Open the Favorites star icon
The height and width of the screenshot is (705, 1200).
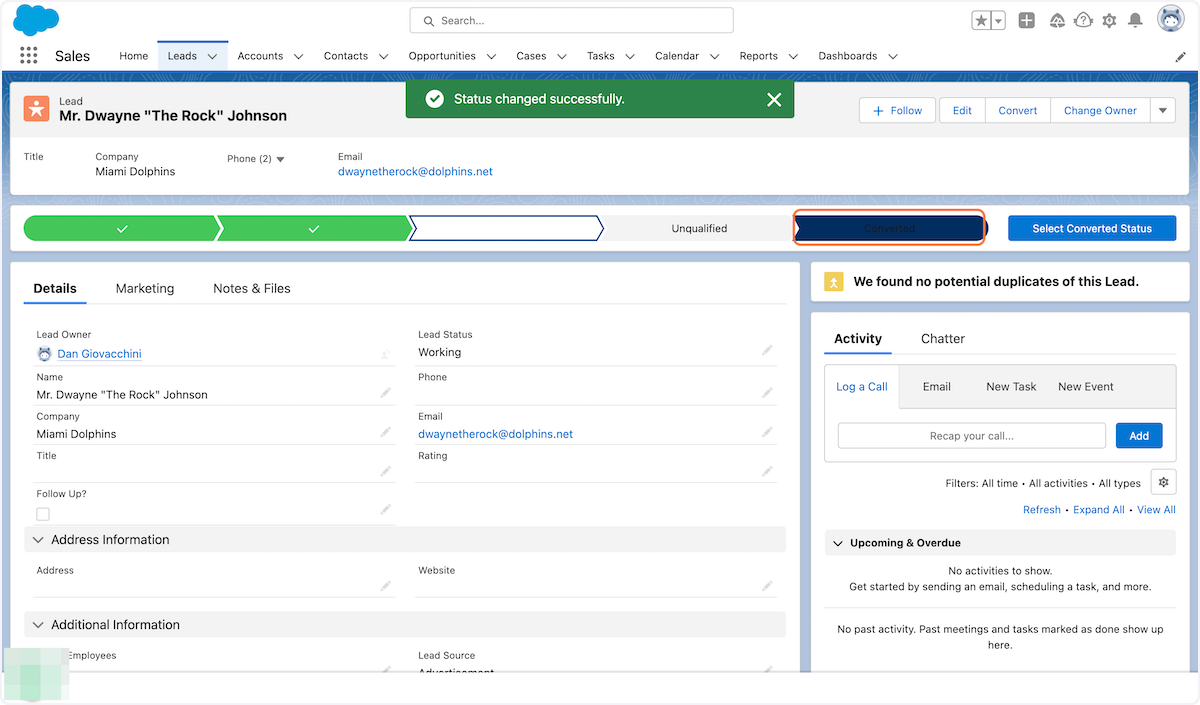[981, 21]
